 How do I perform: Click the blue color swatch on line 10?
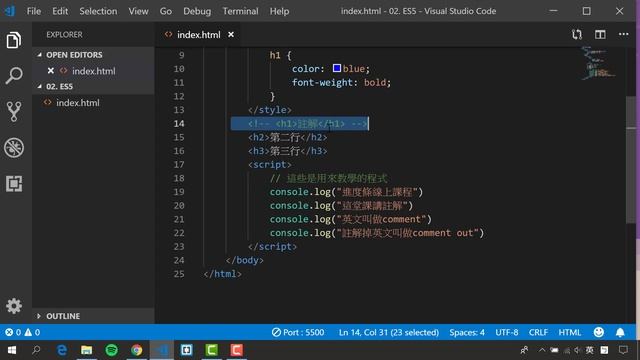tap(337, 68)
